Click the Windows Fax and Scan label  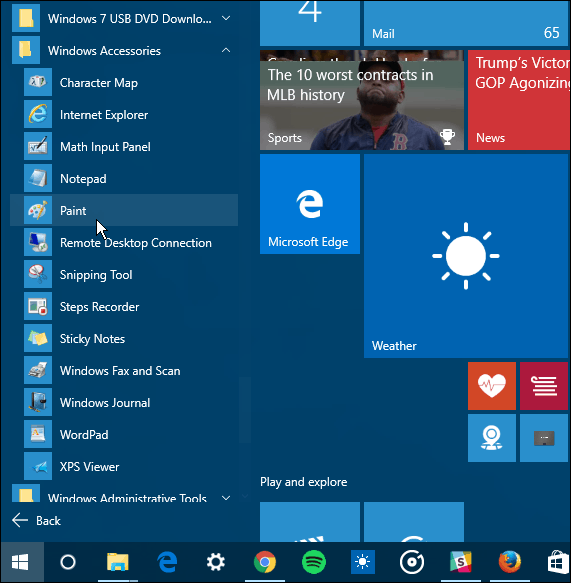120,371
